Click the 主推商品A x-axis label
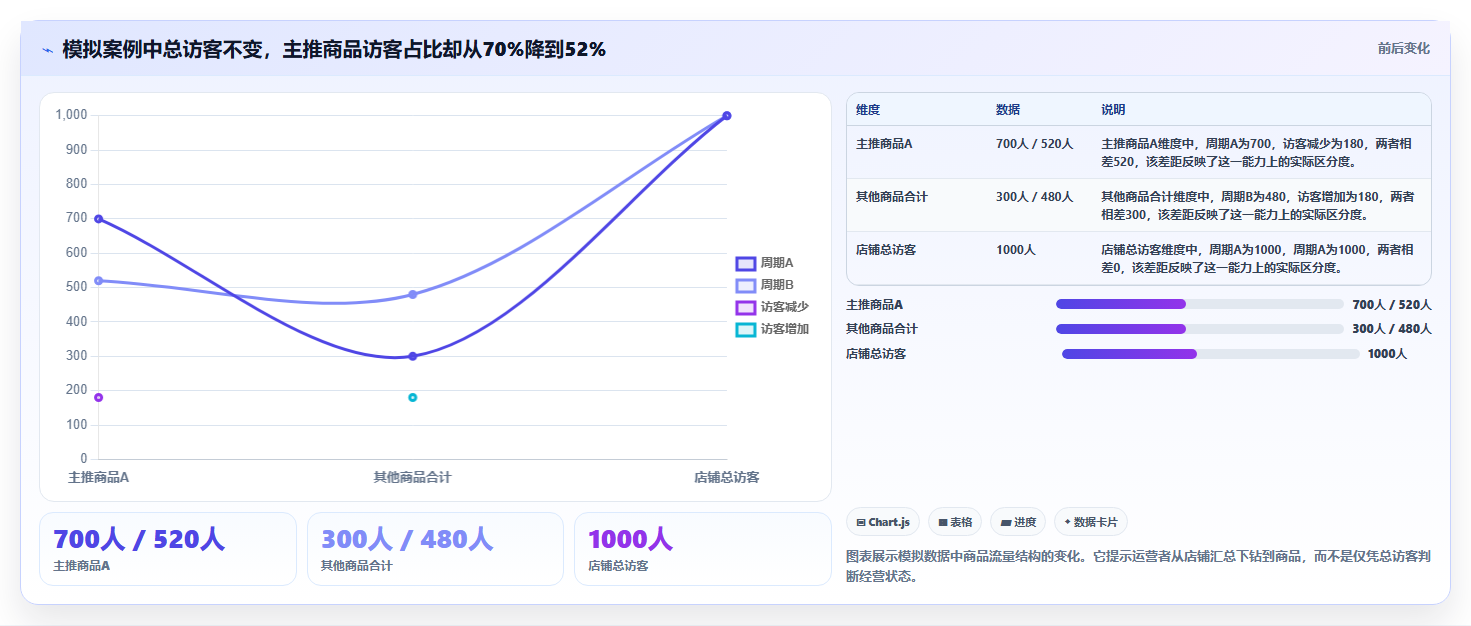 point(98,478)
